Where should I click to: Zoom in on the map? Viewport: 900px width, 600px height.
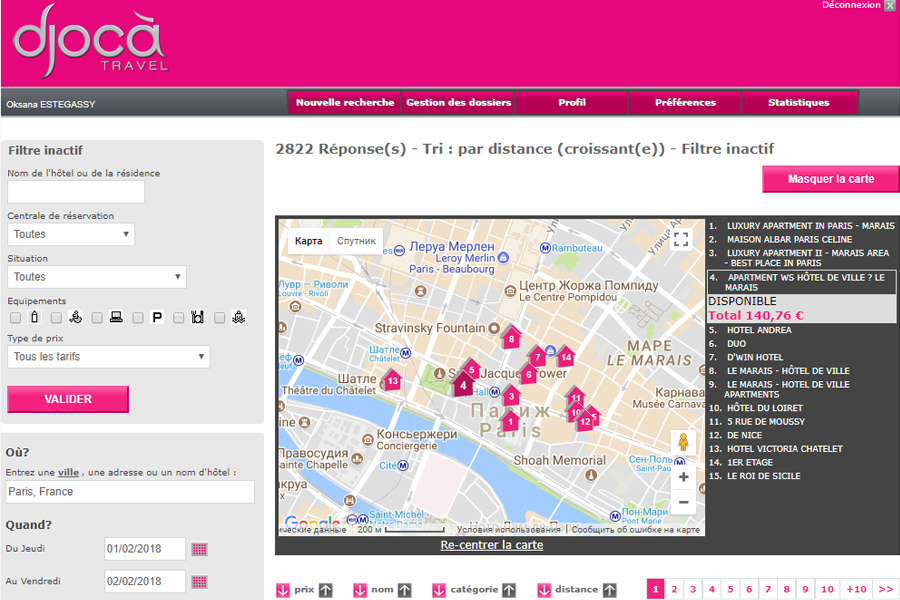tap(683, 477)
